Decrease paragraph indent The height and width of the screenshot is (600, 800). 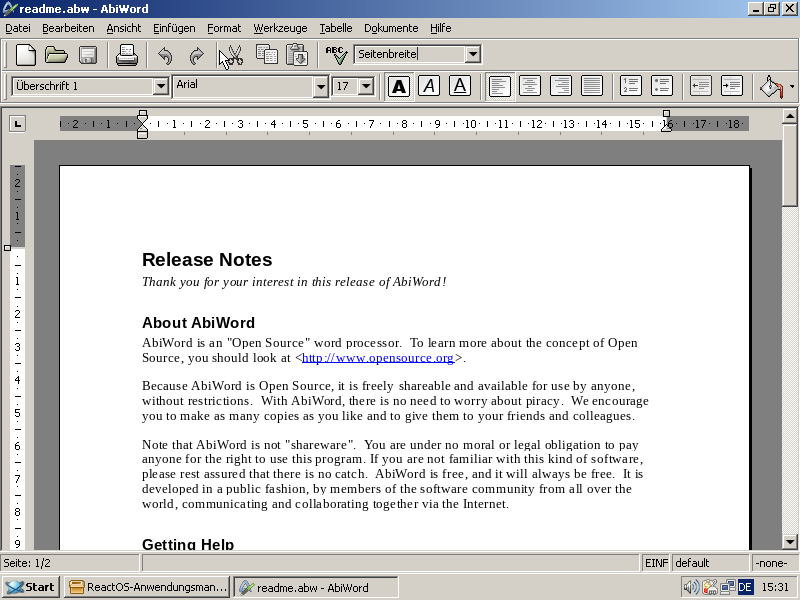click(701, 86)
